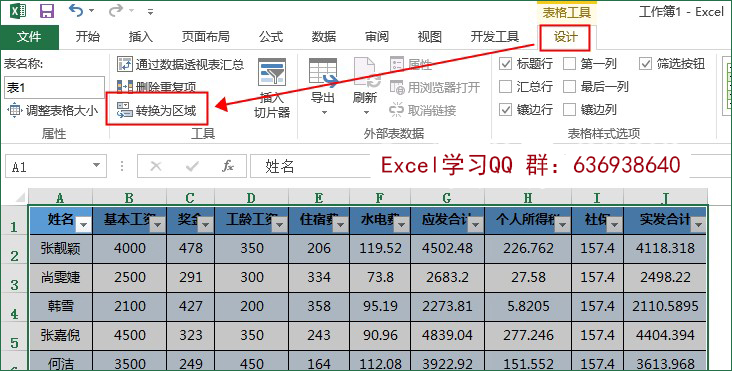Open the 个人所得税 column filter dropdown
The image size is (732, 371).
click(563, 225)
